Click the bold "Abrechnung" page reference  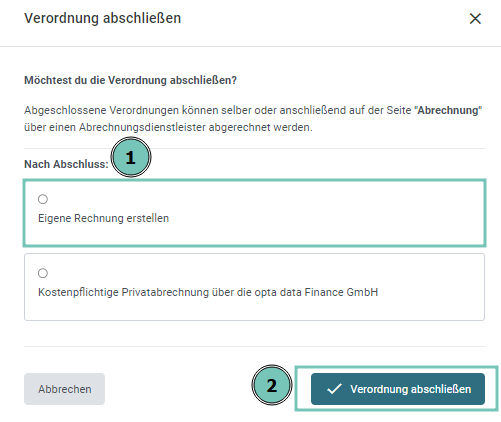click(x=448, y=110)
